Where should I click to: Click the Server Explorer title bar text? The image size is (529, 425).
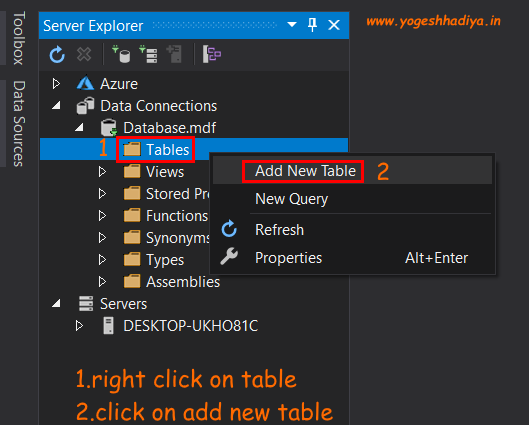(93, 26)
